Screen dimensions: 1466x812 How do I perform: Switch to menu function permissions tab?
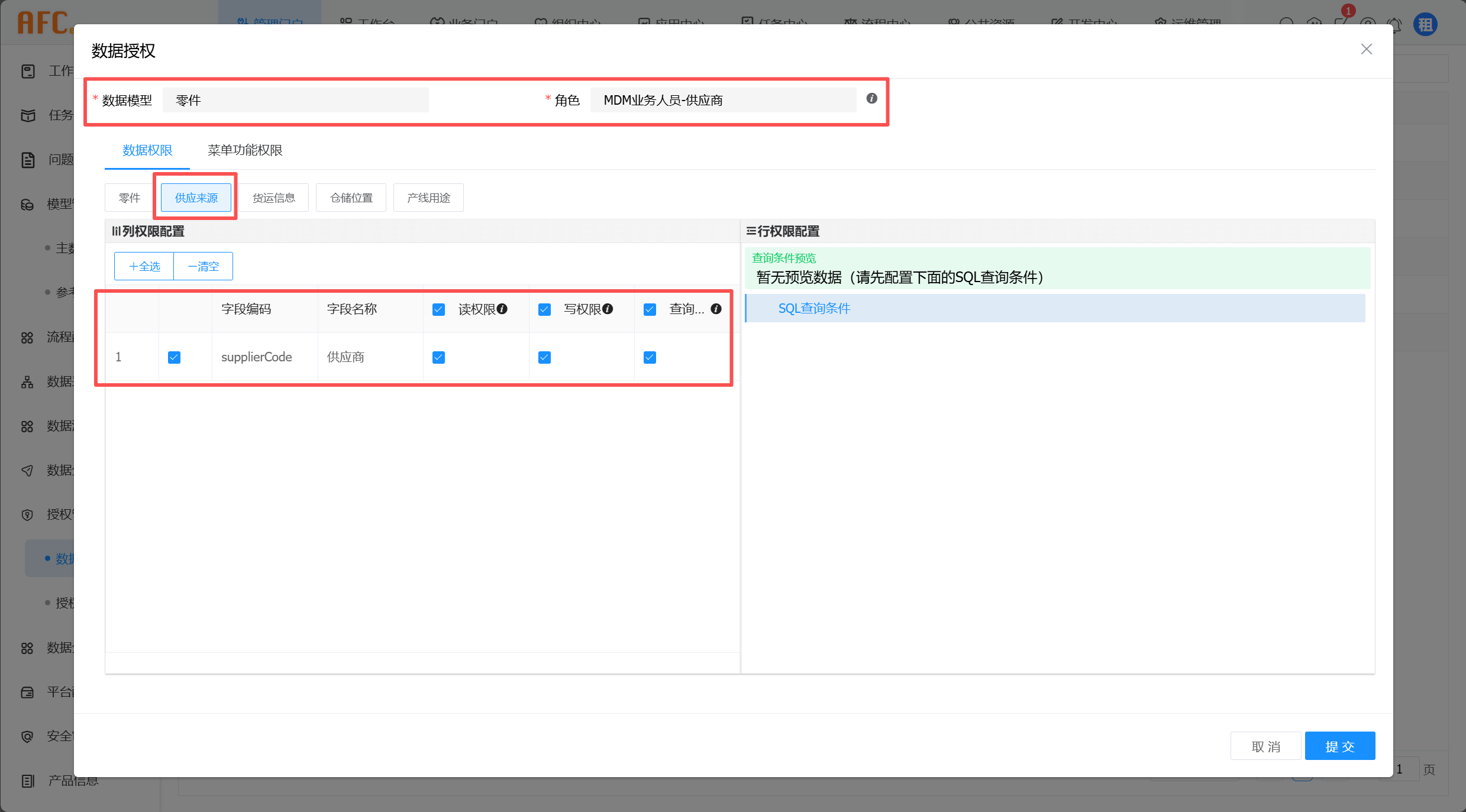pyautogui.click(x=245, y=150)
